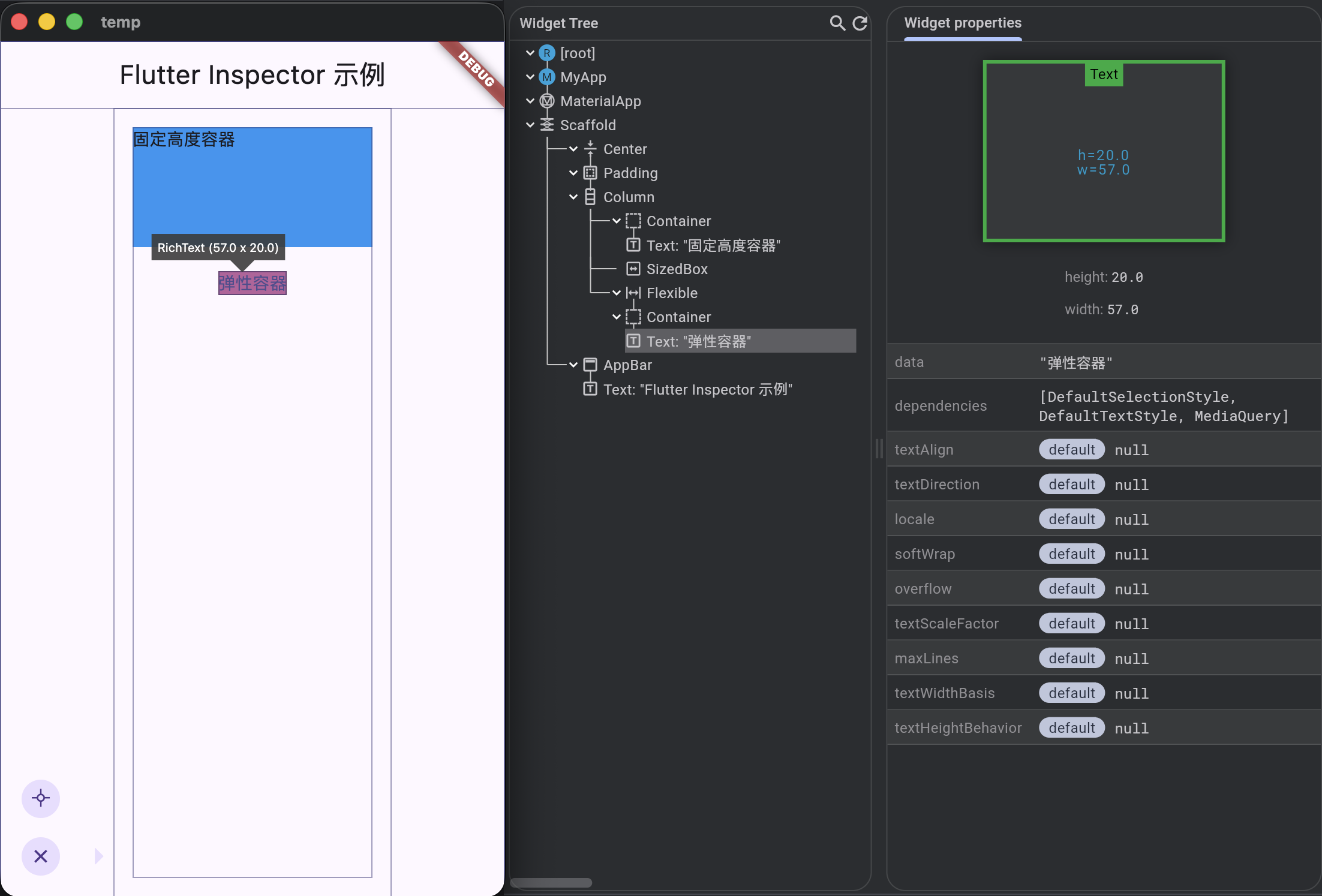The image size is (1322, 896).
Task: Click the Padding widget icon
Action: (590, 173)
